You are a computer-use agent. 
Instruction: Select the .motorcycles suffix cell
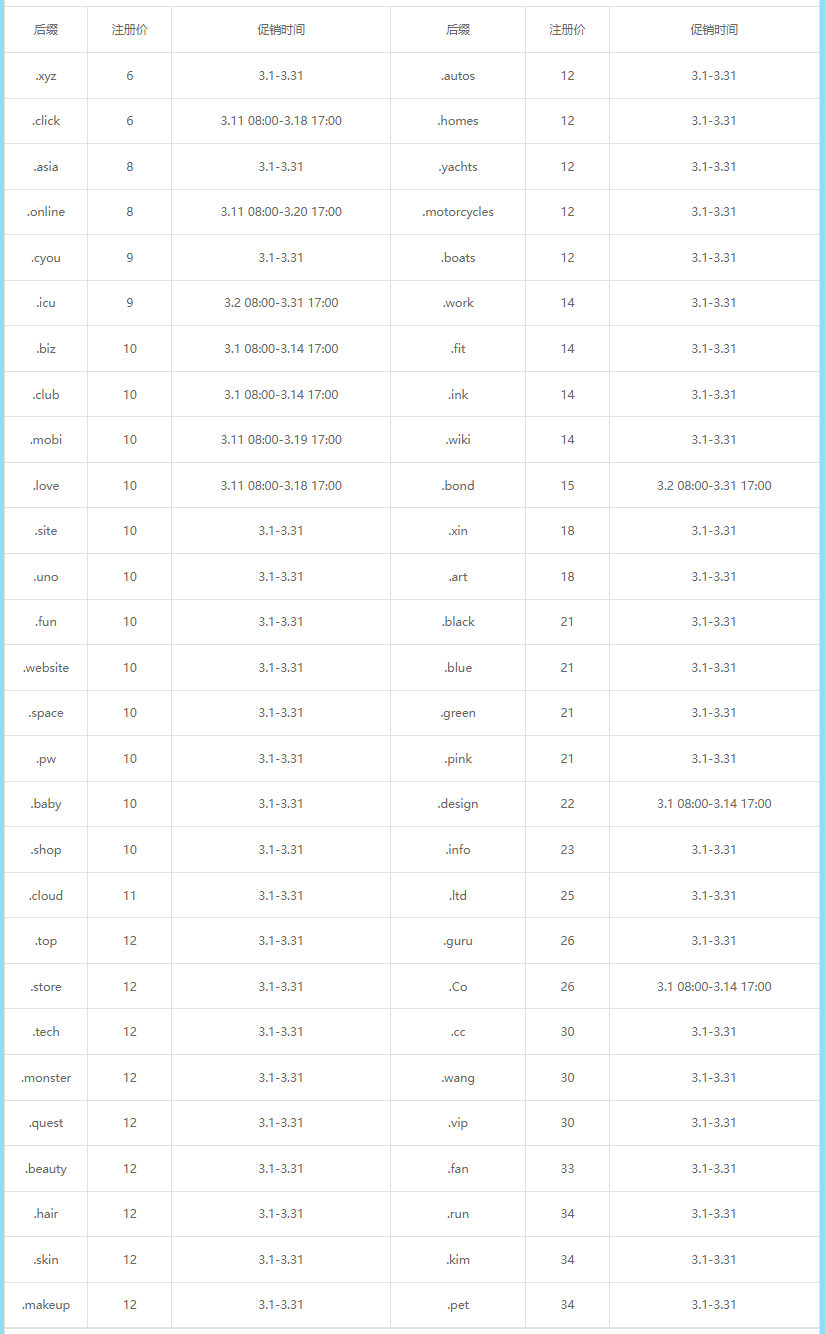pos(458,212)
